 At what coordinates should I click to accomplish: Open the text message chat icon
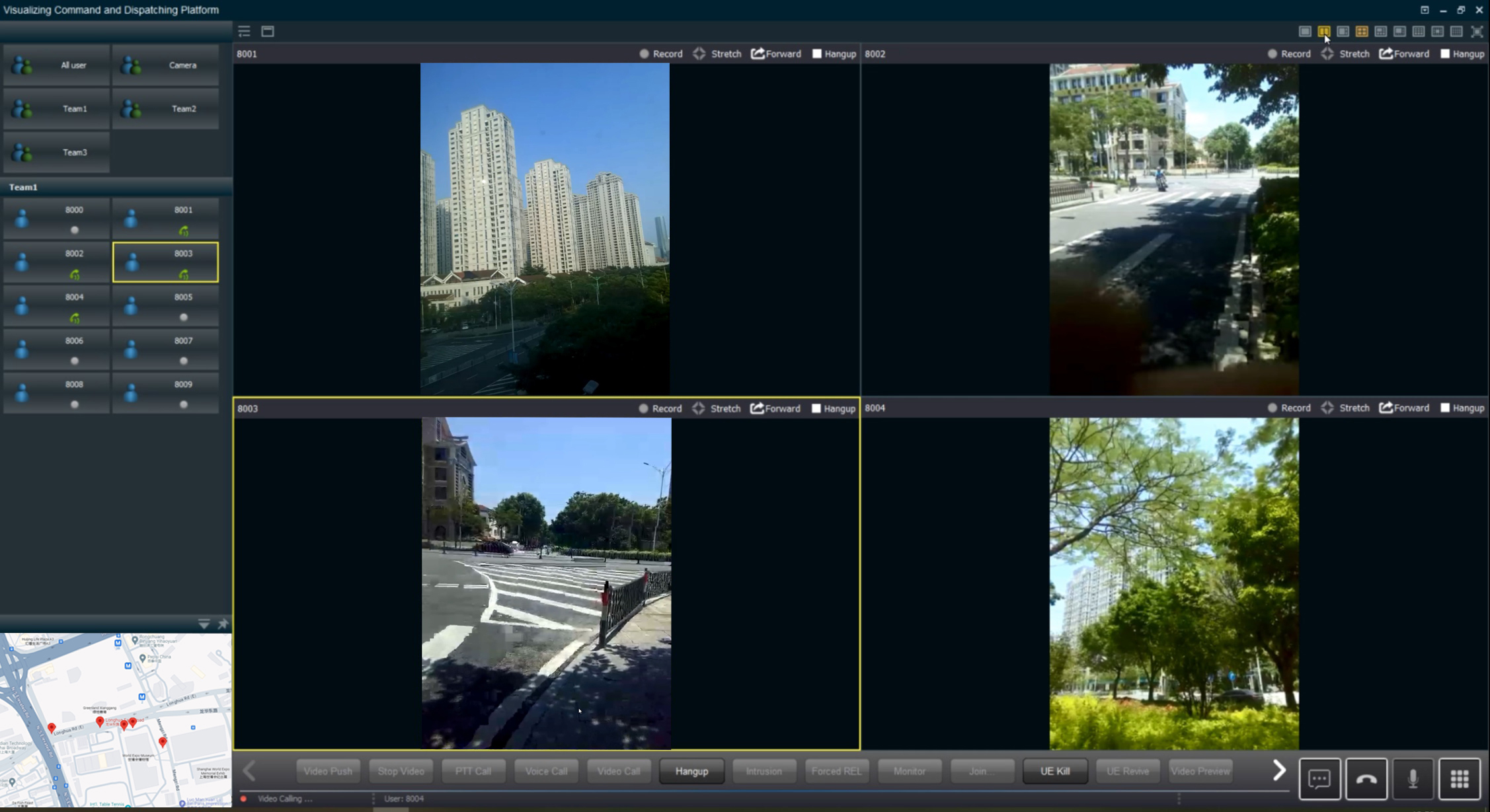[x=1319, y=779]
